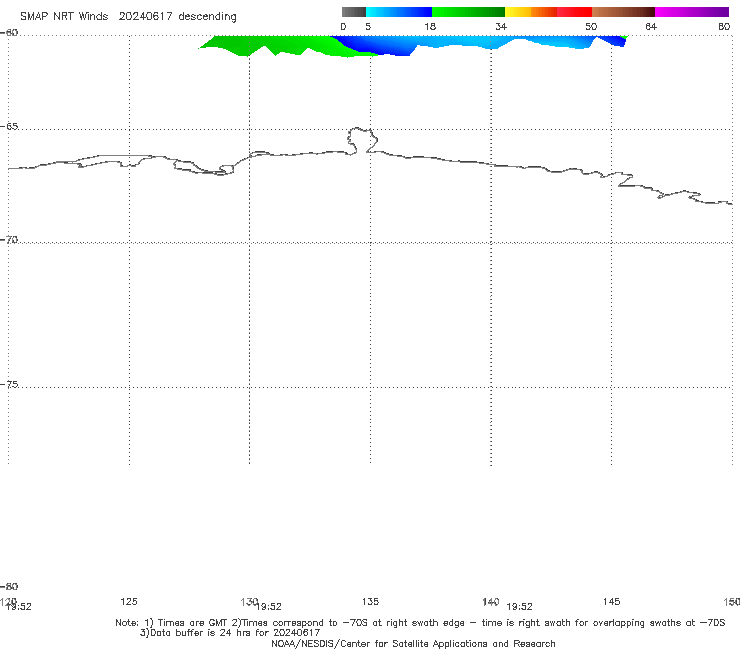The height and width of the screenshot is (650, 740).
Task: Click the latitude label '-70'
Action: pos(10,240)
